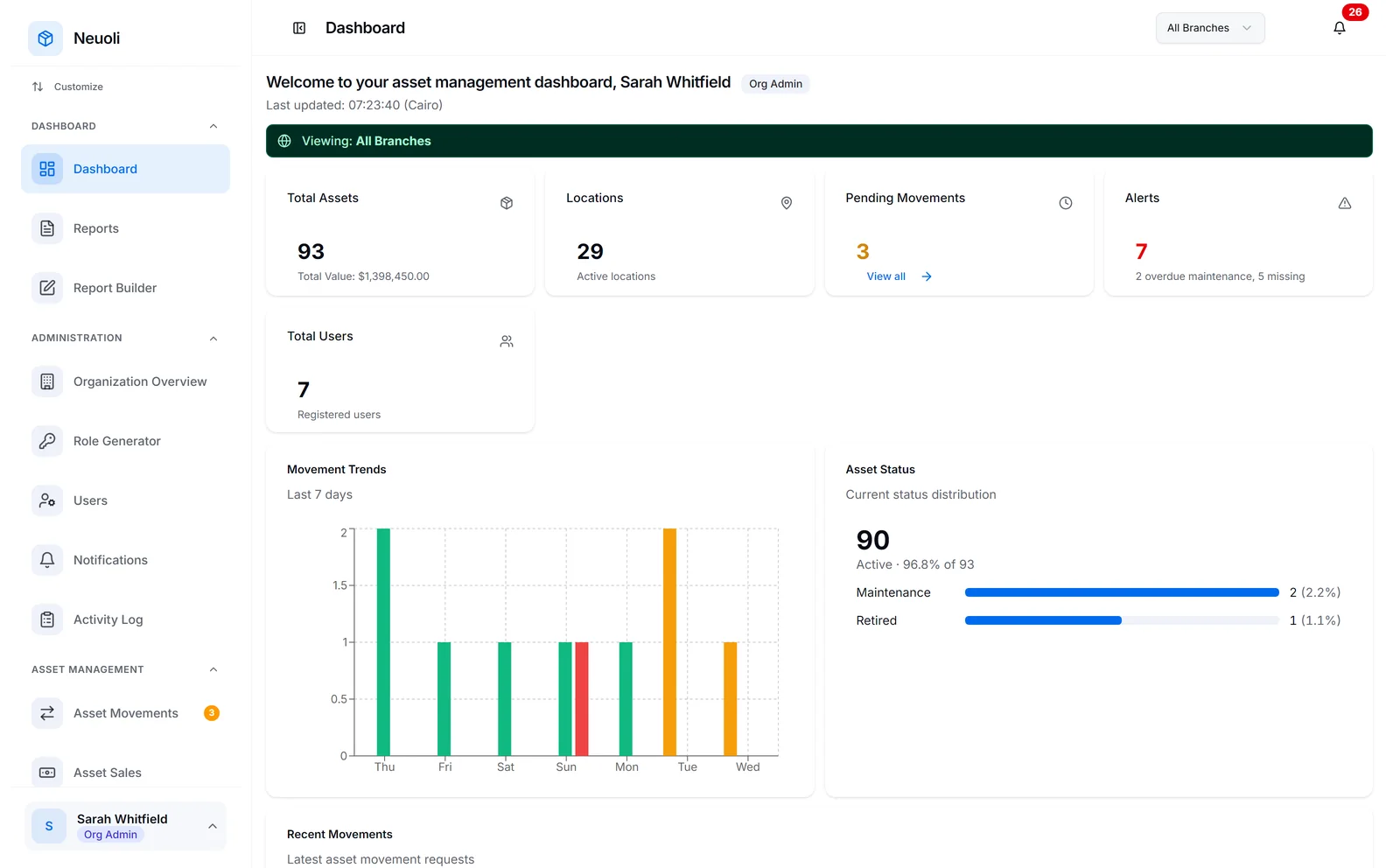Click the Dashboard grid icon in sidebar
The height and width of the screenshot is (868, 1400).
pos(47,169)
